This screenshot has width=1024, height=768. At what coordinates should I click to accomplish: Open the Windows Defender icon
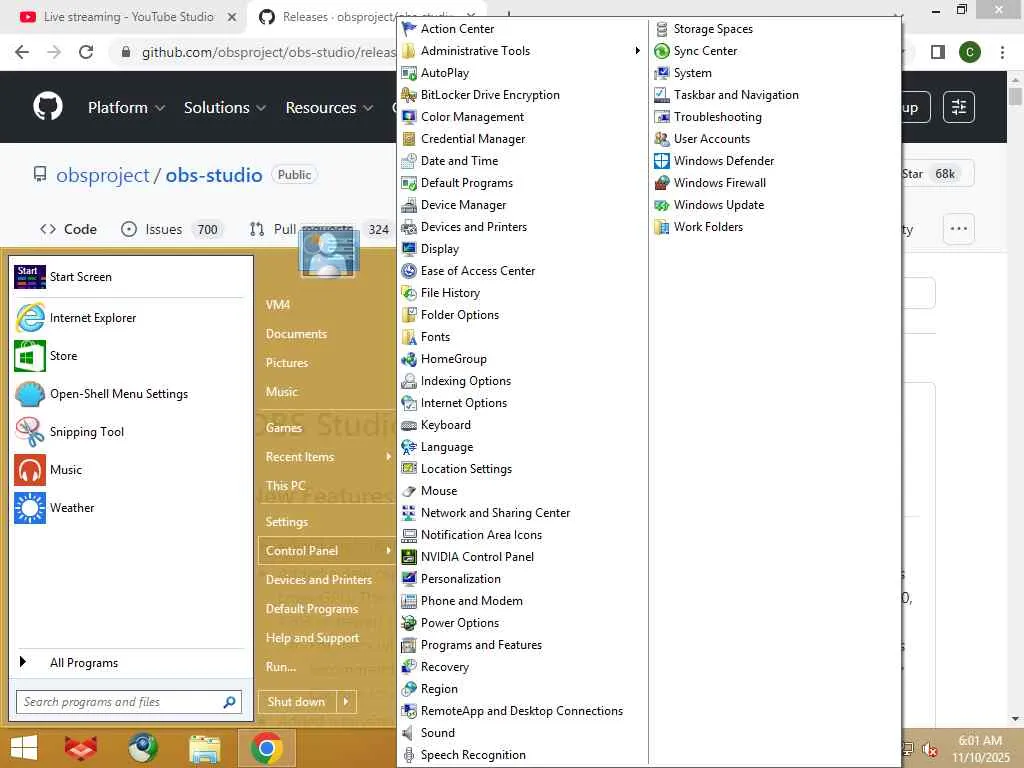point(662,161)
